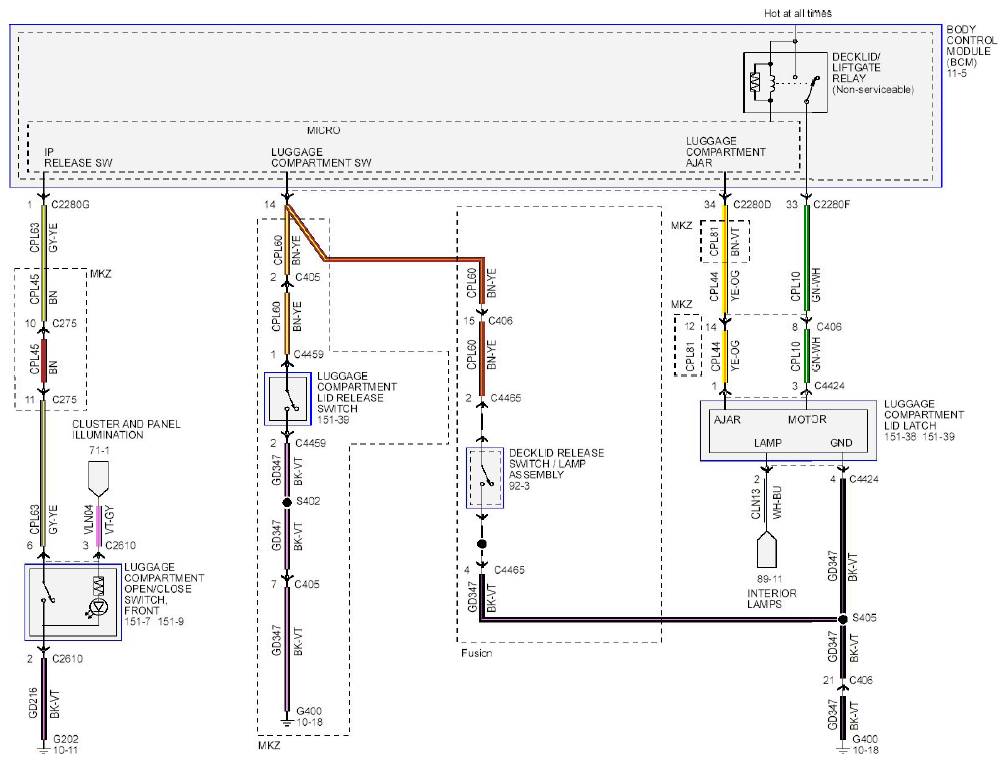Click the Decklid Release Switch/Lamp Assembly symbol

[485, 478]
